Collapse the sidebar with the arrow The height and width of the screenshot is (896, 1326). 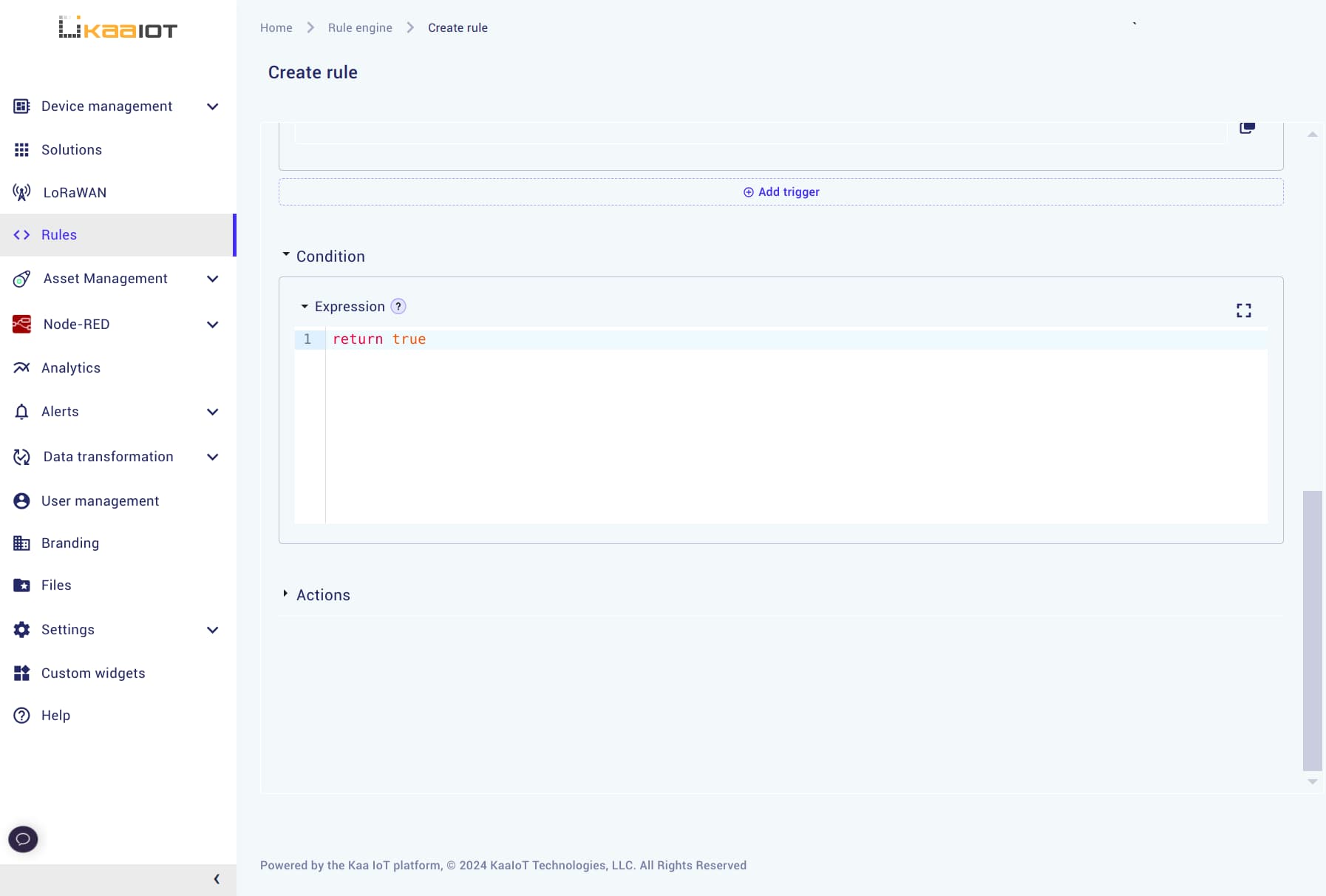pyautogui.click(x=217, y=879)
